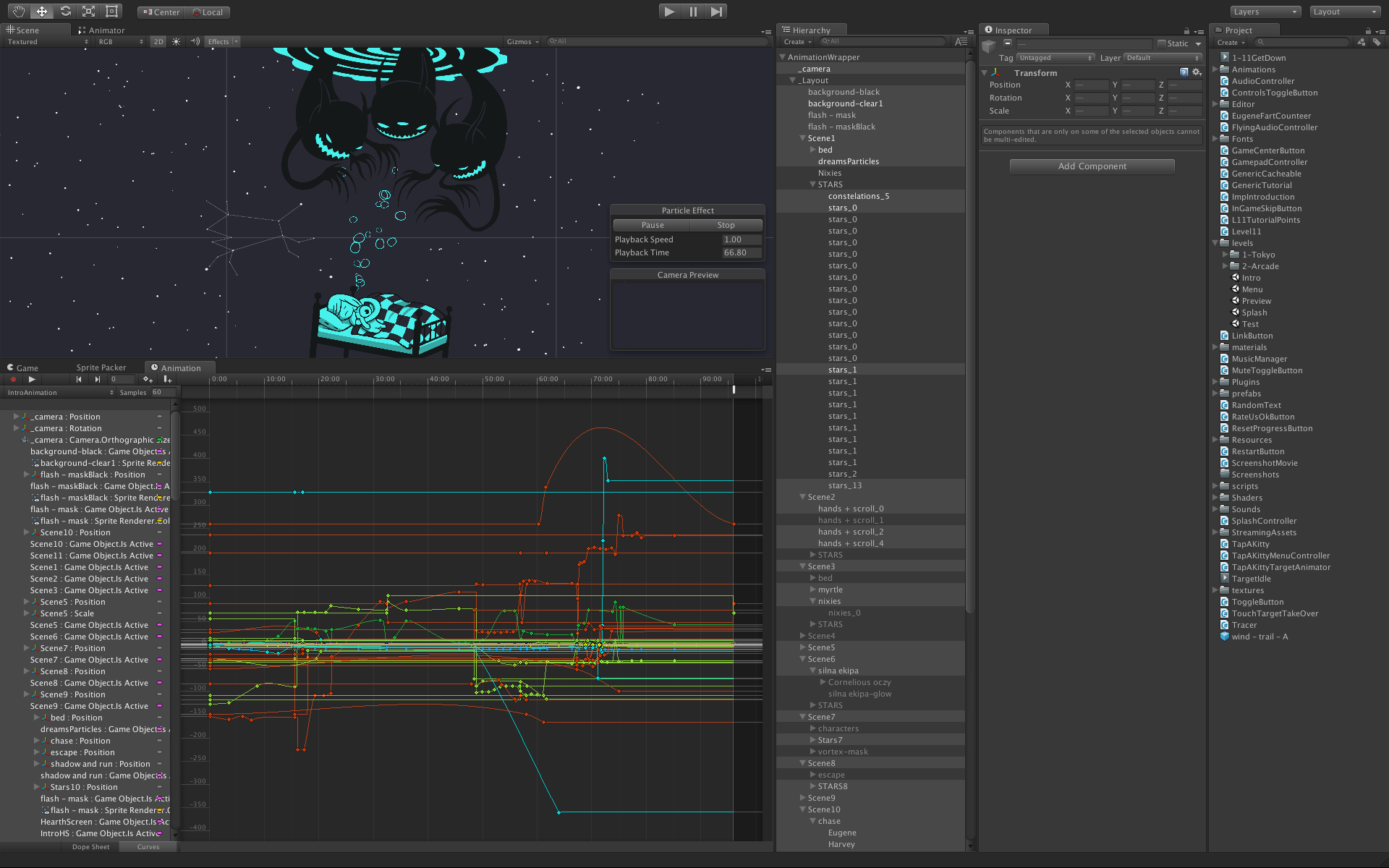The image size is (1389, 868).
Task: Open the Textured draw mode dropdown
Action: pyautogui.click(x=47, y=41)
